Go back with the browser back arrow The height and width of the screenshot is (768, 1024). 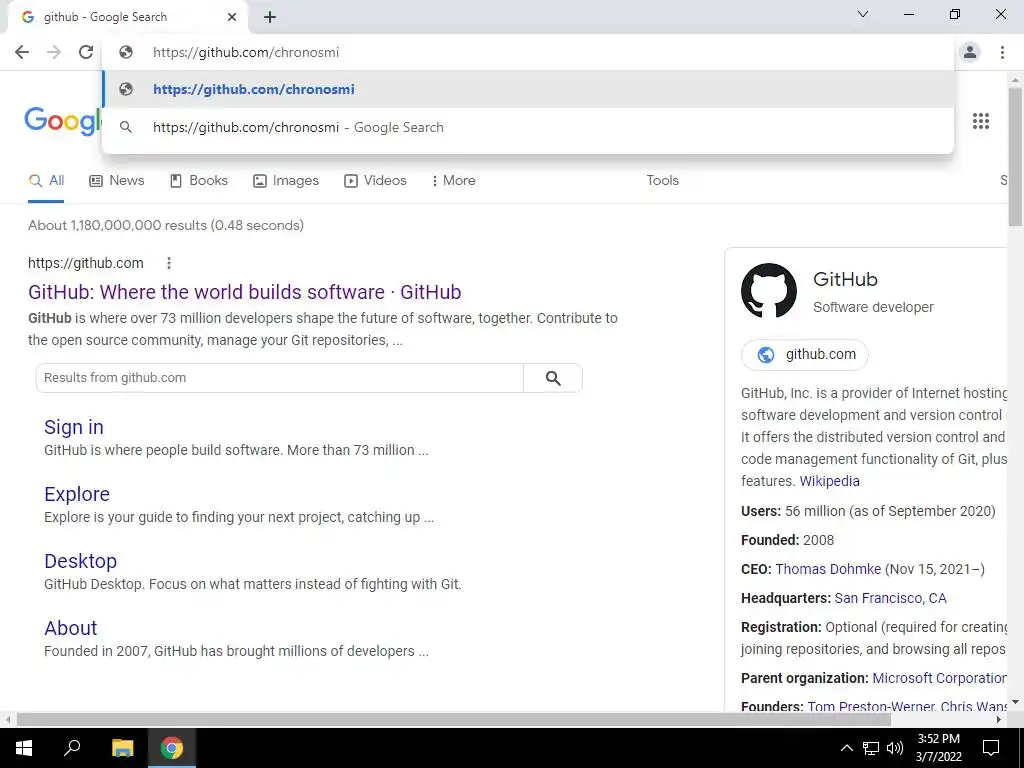click(22, 52)
